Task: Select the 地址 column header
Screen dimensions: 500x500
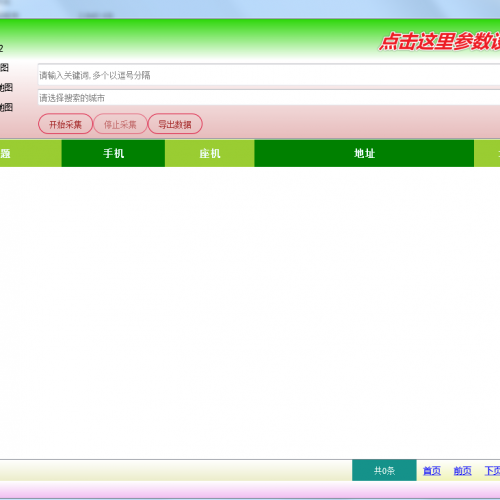Action: point(364,153)
